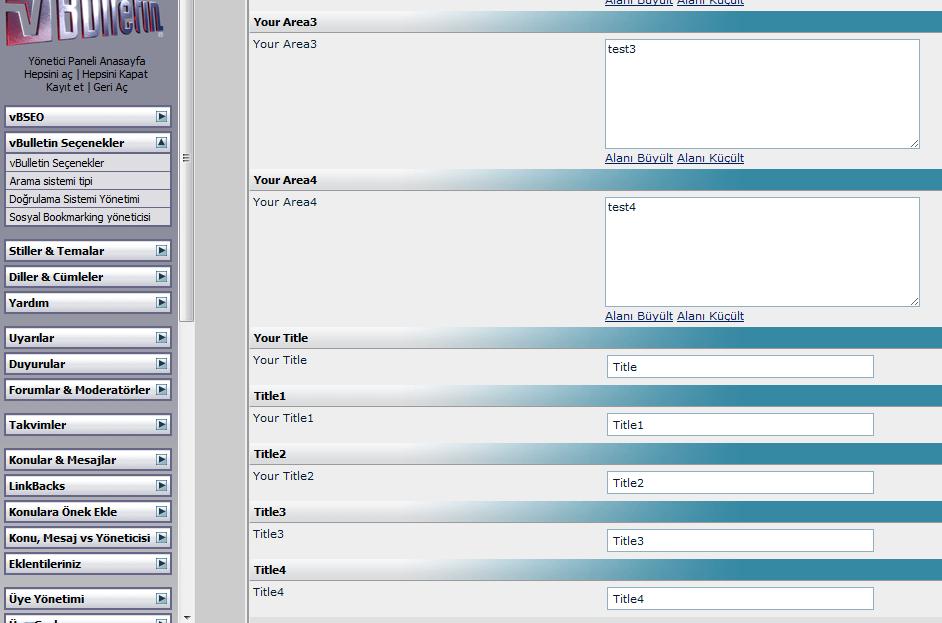Screen dimensions: 942x623
Task: Expand the Stiller & Temalar section
Action: [x=161, y=251]
